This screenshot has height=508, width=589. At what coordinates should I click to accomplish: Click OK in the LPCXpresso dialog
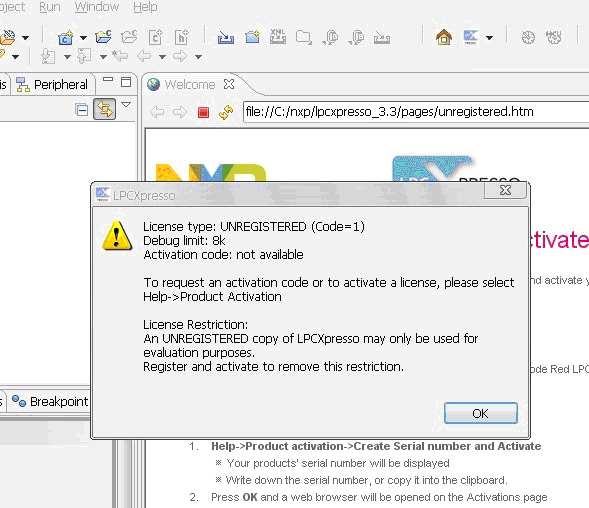point(480,413)
